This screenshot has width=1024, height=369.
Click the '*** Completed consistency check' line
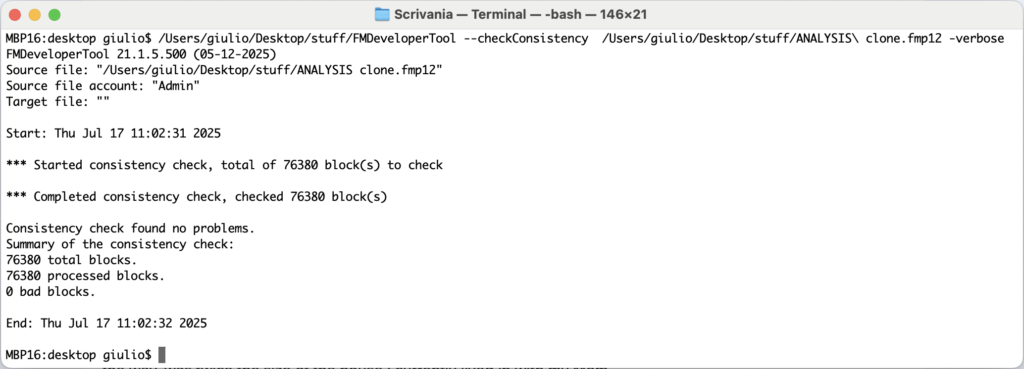click(x=196, y=197)
